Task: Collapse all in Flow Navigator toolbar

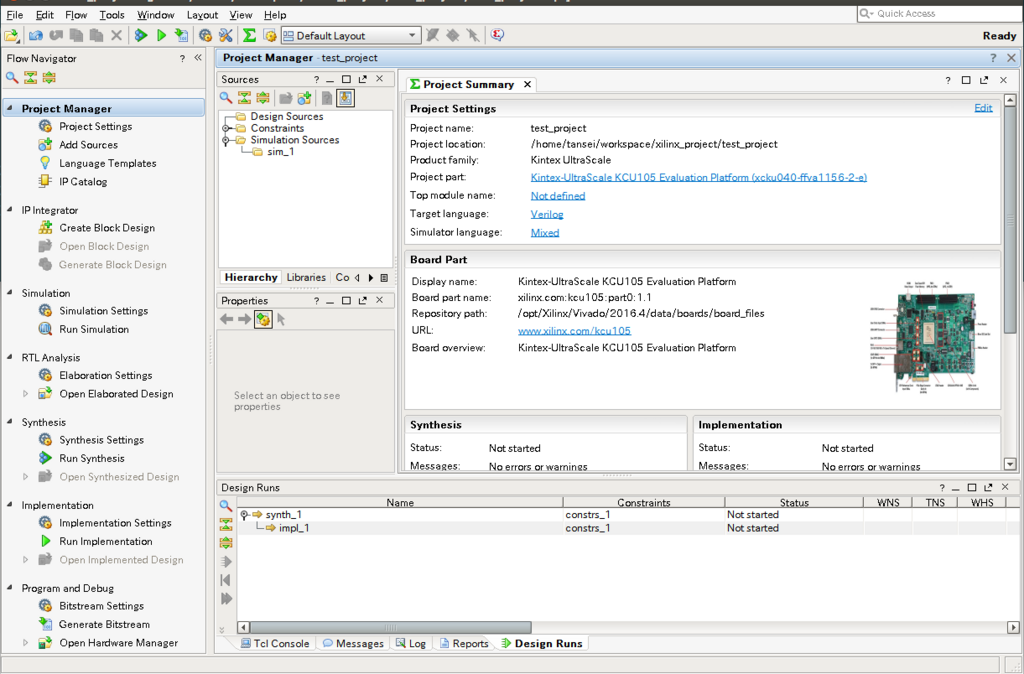Action: [30, 78]
